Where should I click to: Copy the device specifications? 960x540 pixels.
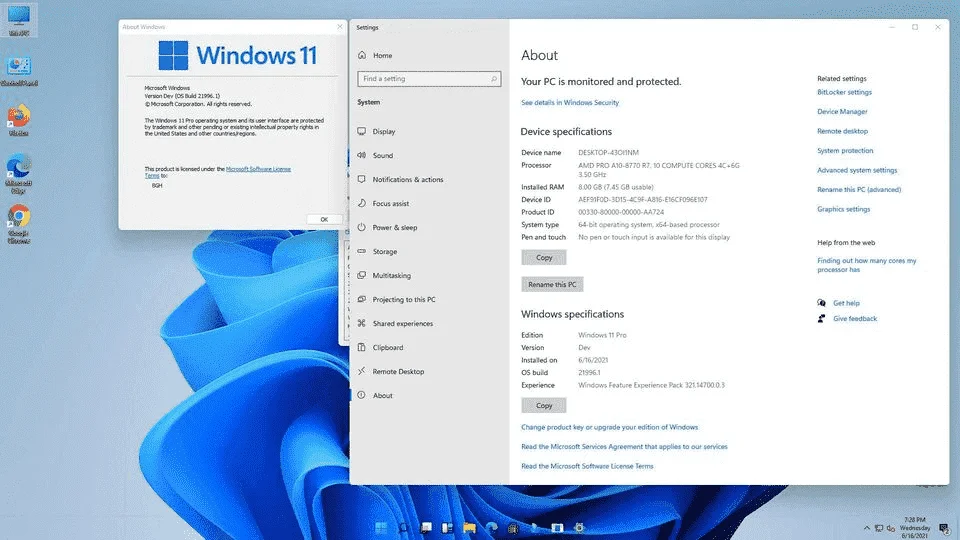(x=544, y=258)
